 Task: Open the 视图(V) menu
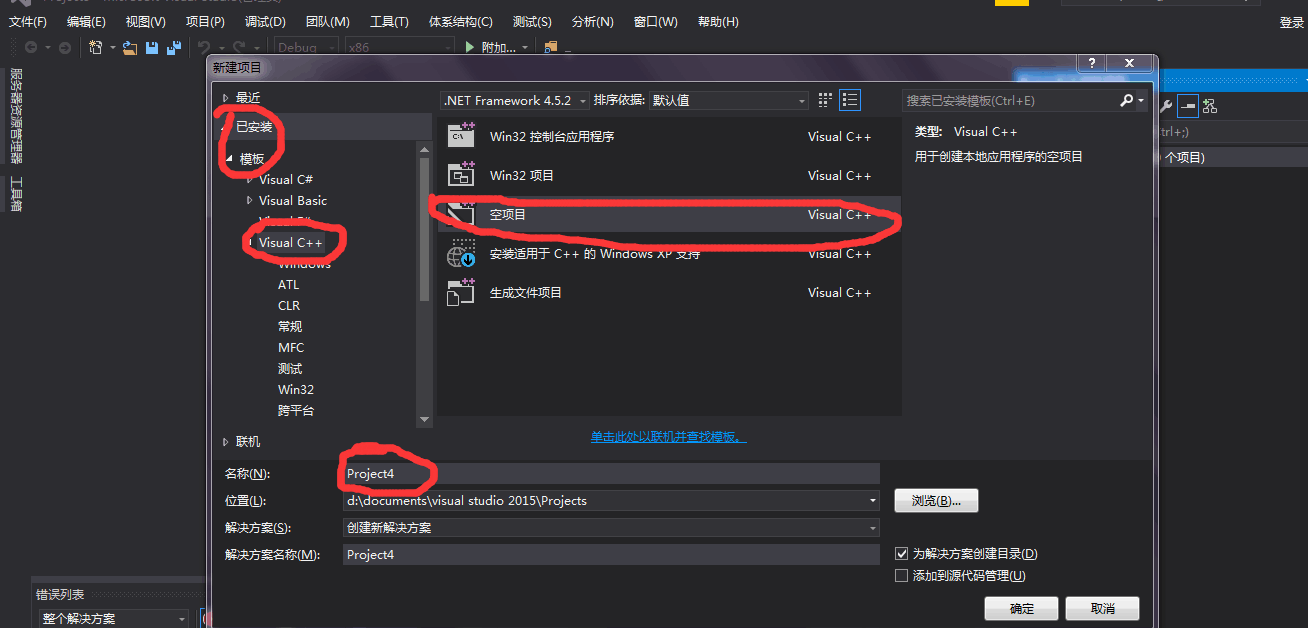(x=145, y=21)
